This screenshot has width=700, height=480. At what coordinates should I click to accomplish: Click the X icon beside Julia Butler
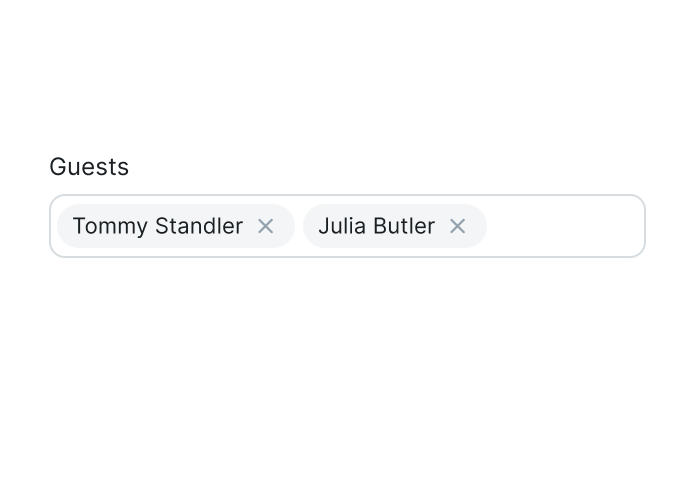pyautogui.click(x=458, y=226)
